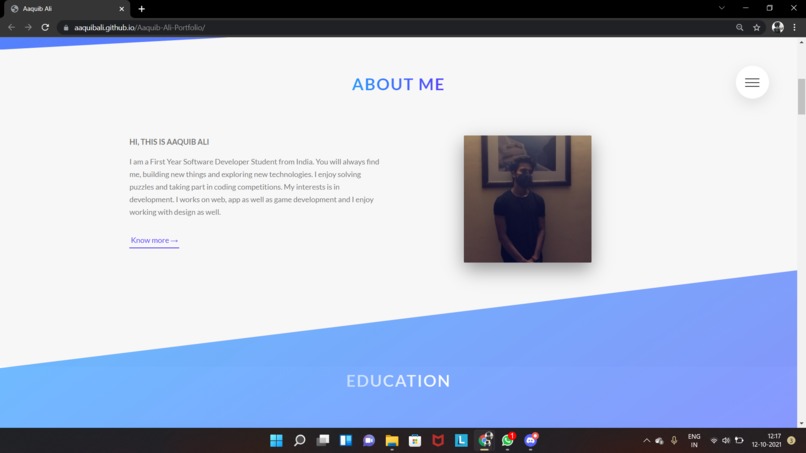
Task: Click the OneDrive cloud tray icon
Action: pyautogui.click(x=659, y=441)
